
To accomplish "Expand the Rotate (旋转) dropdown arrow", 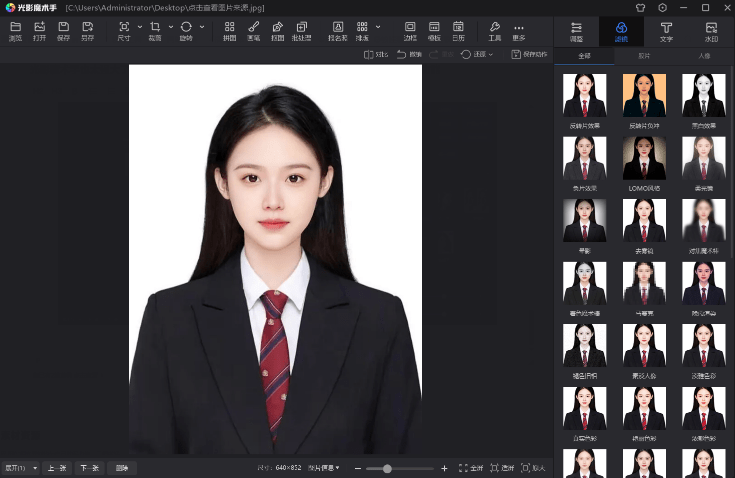I will pos(201,27).
